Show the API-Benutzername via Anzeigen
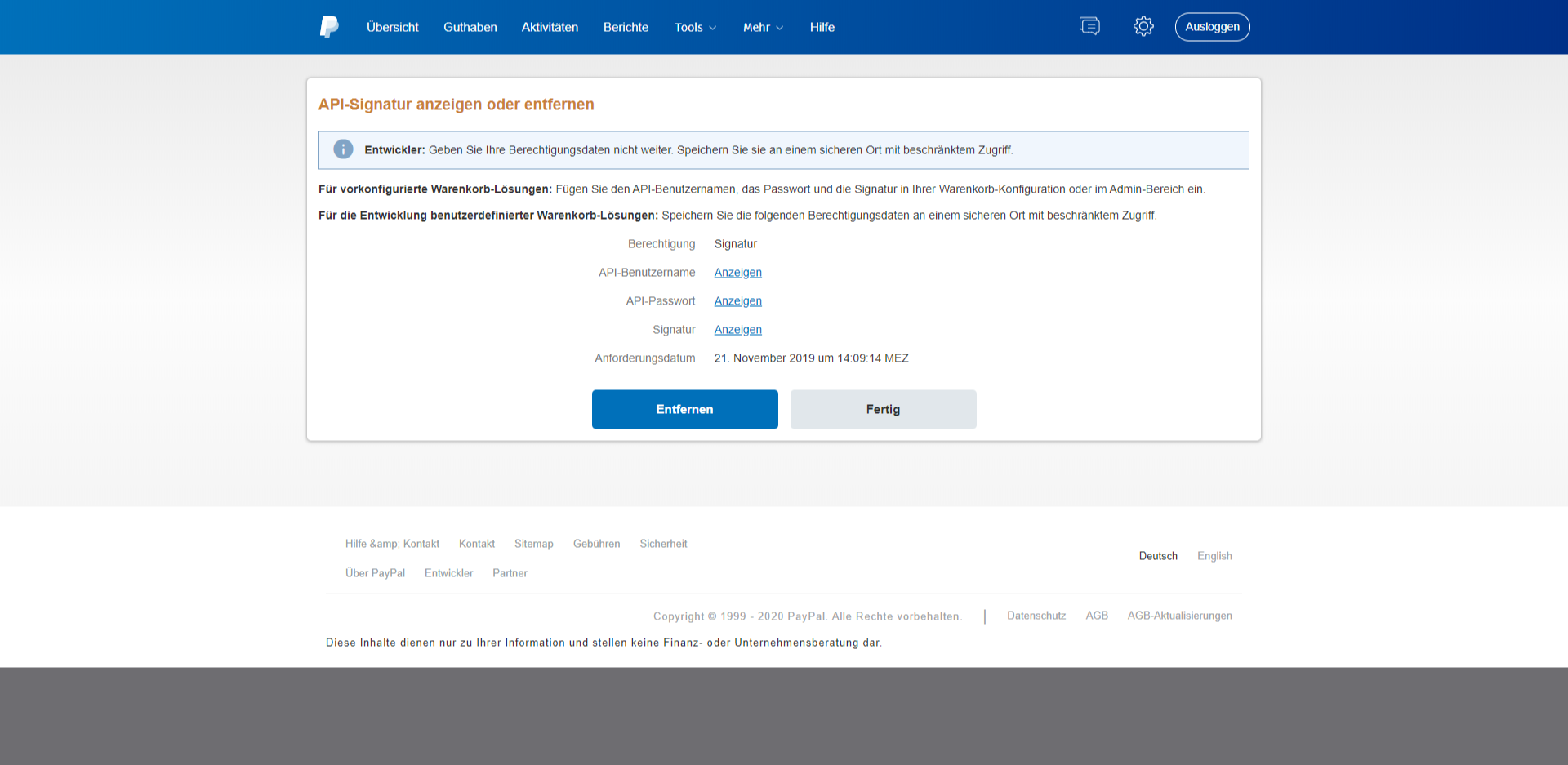Image resolution: width=1568 pixels, height=765 pixels. (x=737, y=273)
